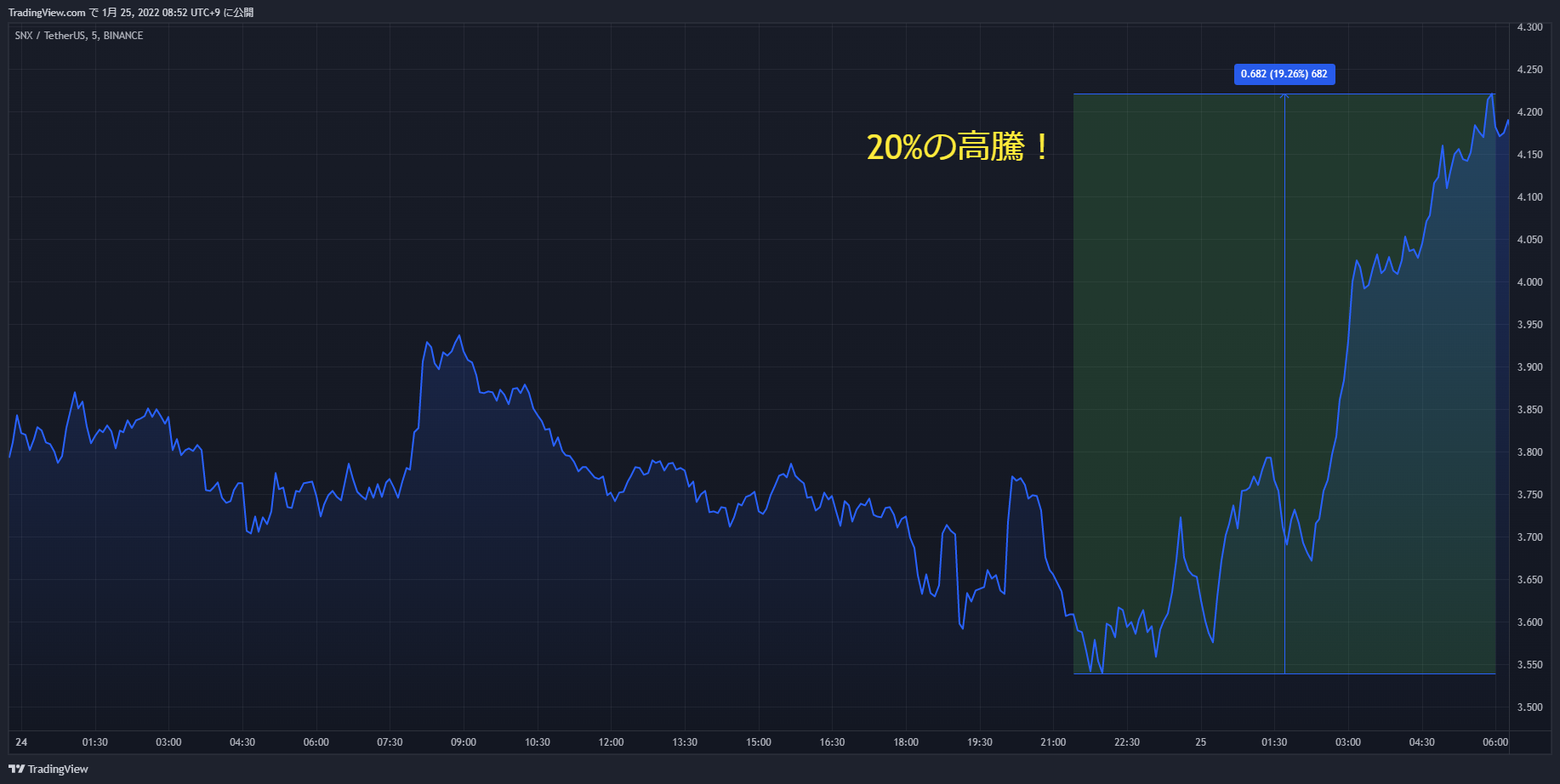The height and width of the screenshot is (784, 1560).
Task: Click the 18:00 time axis label
Action: 906,742
